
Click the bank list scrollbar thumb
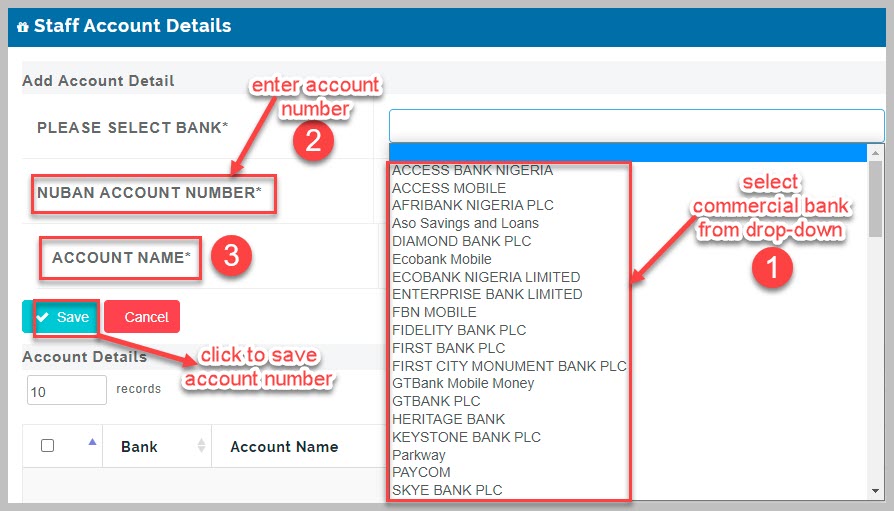click(875, 198)
